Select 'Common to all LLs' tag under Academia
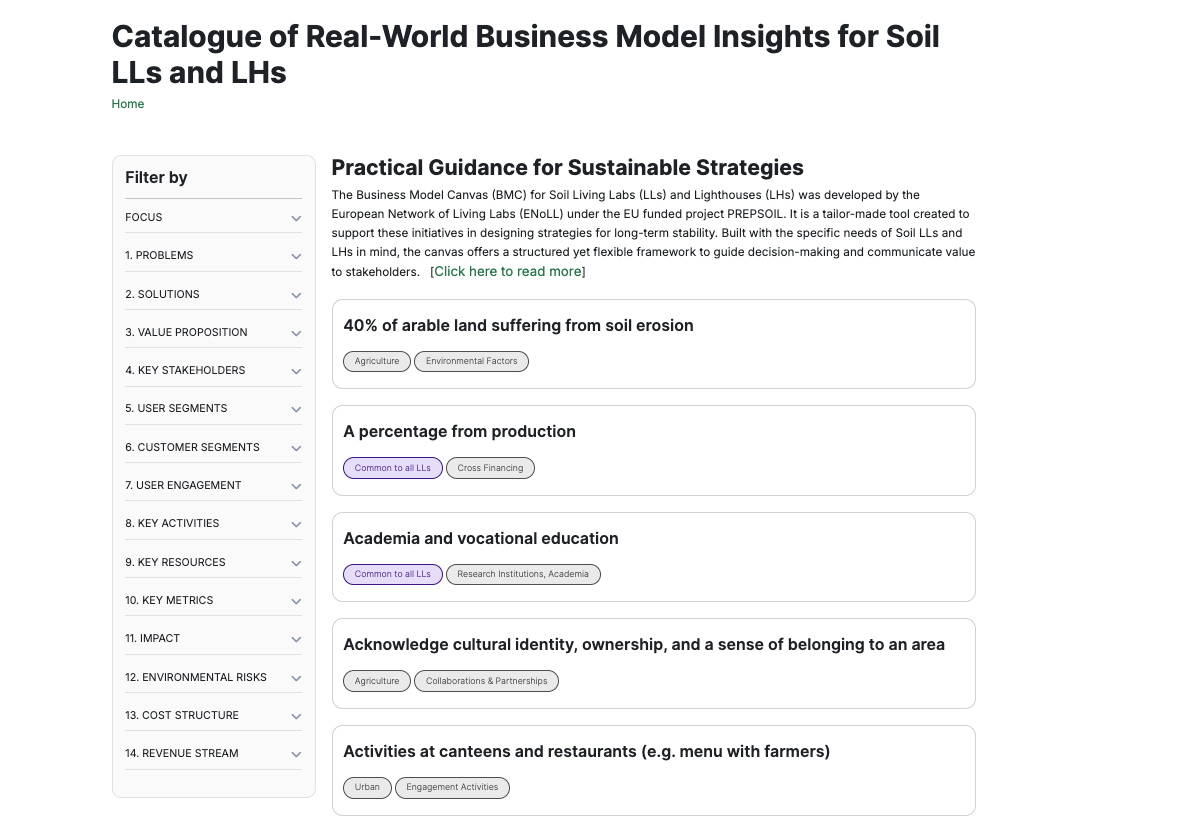 392,574
